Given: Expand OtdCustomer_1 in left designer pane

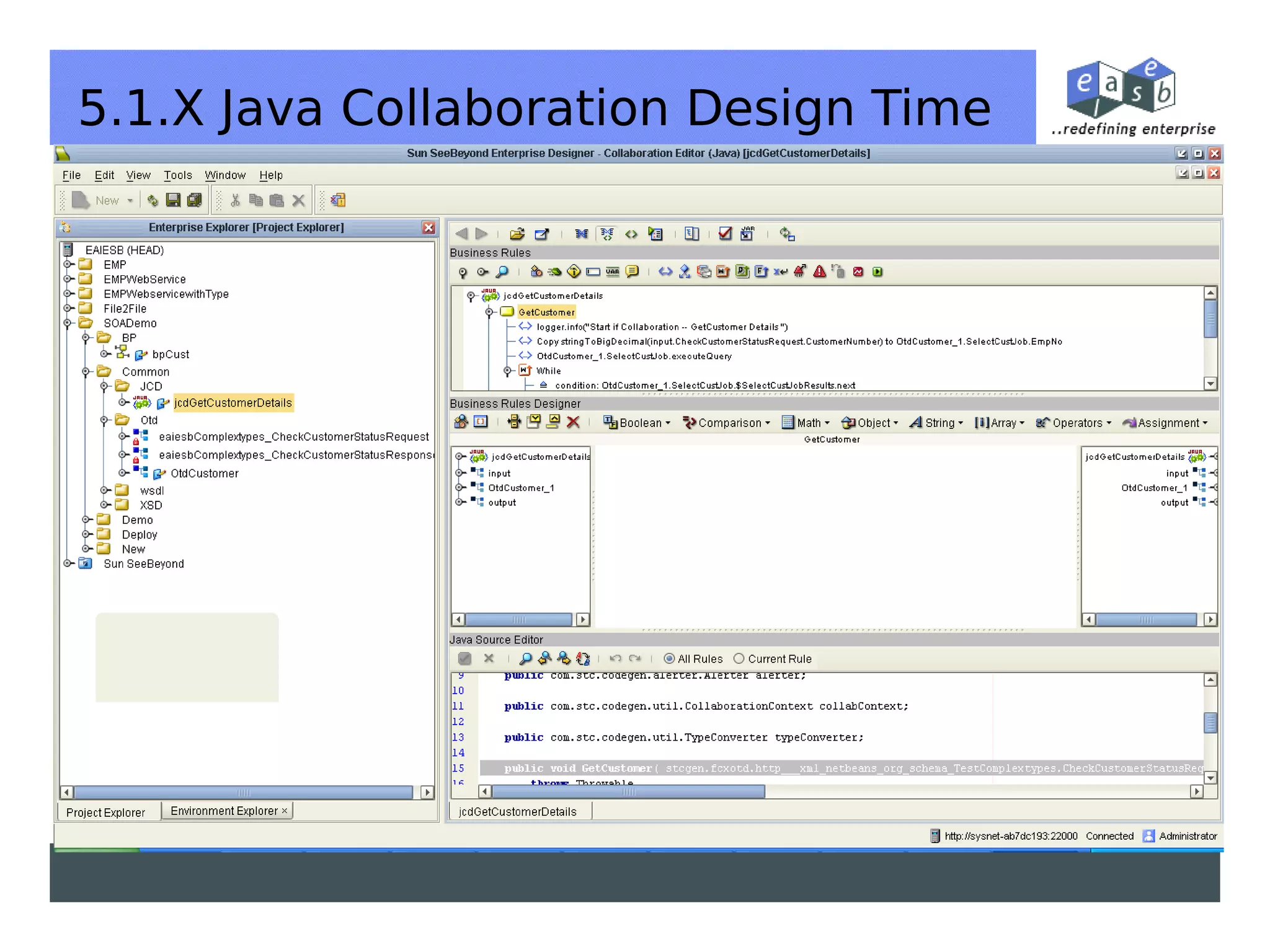Looking at the screenshot, I should tap(460, 487).
